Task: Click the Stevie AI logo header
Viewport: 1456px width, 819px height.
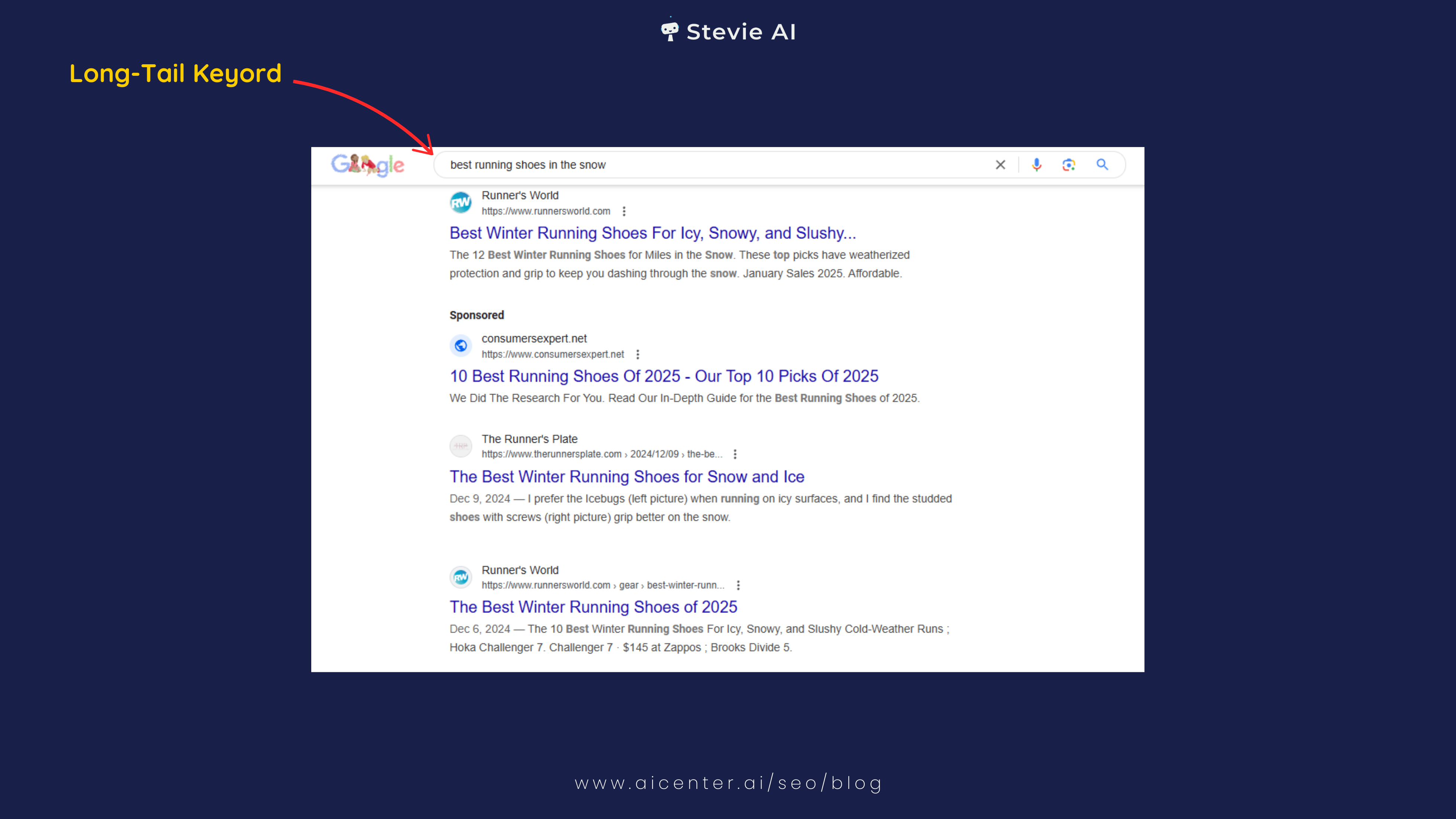Action: 728,32
